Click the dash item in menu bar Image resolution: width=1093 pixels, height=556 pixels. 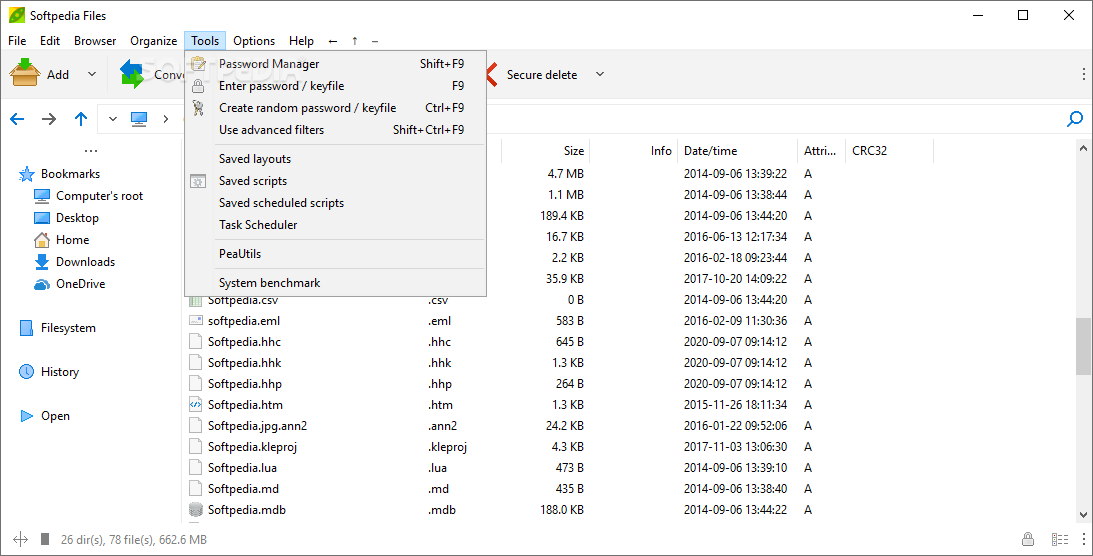375,41
